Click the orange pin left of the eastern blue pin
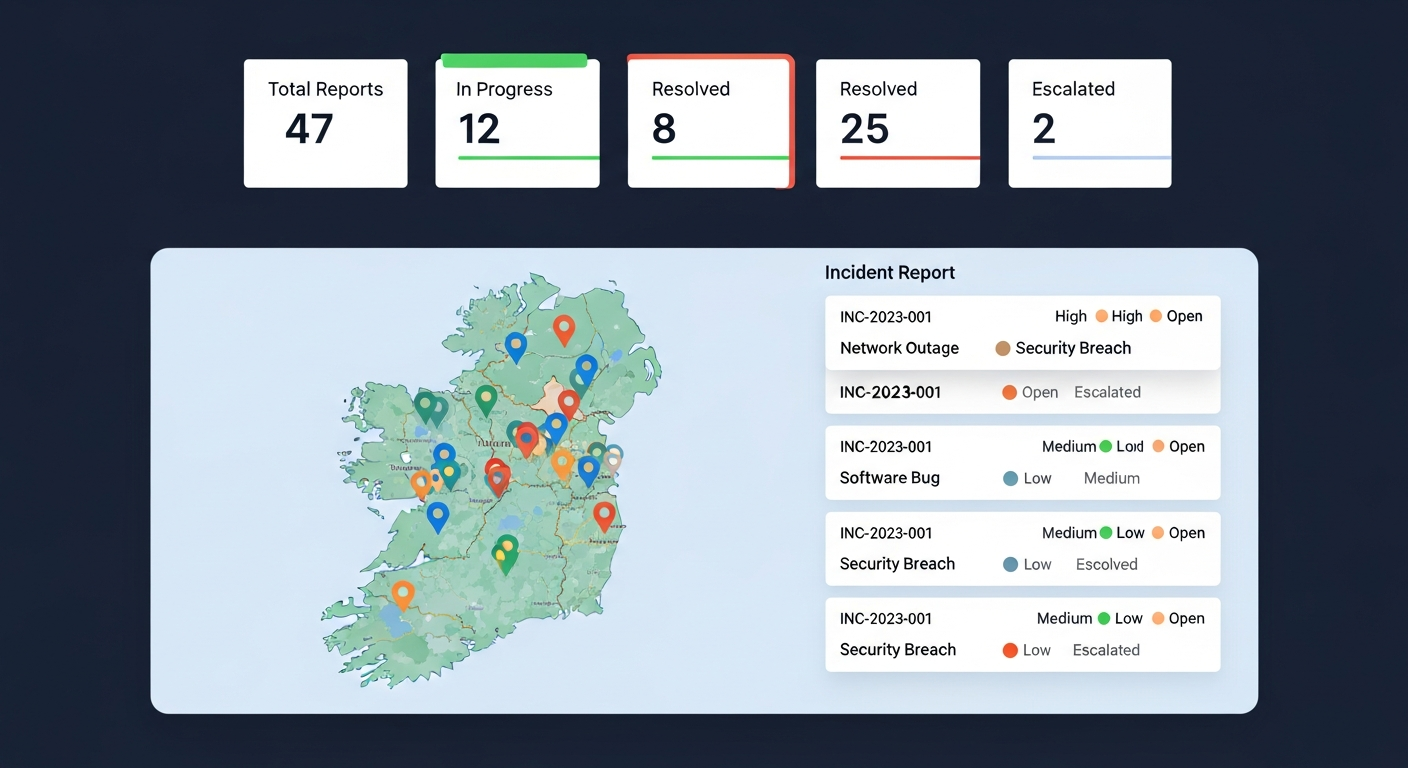The image size is (1408, 768). tap(563, 463)
